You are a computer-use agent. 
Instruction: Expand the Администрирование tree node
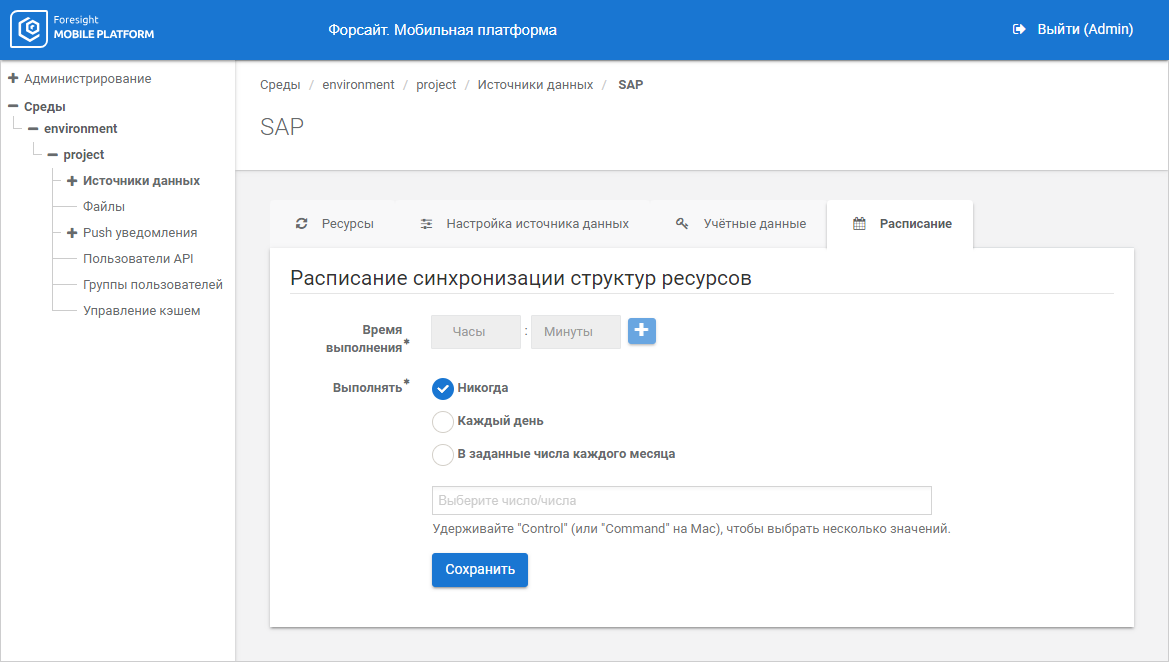pos(13,78)
